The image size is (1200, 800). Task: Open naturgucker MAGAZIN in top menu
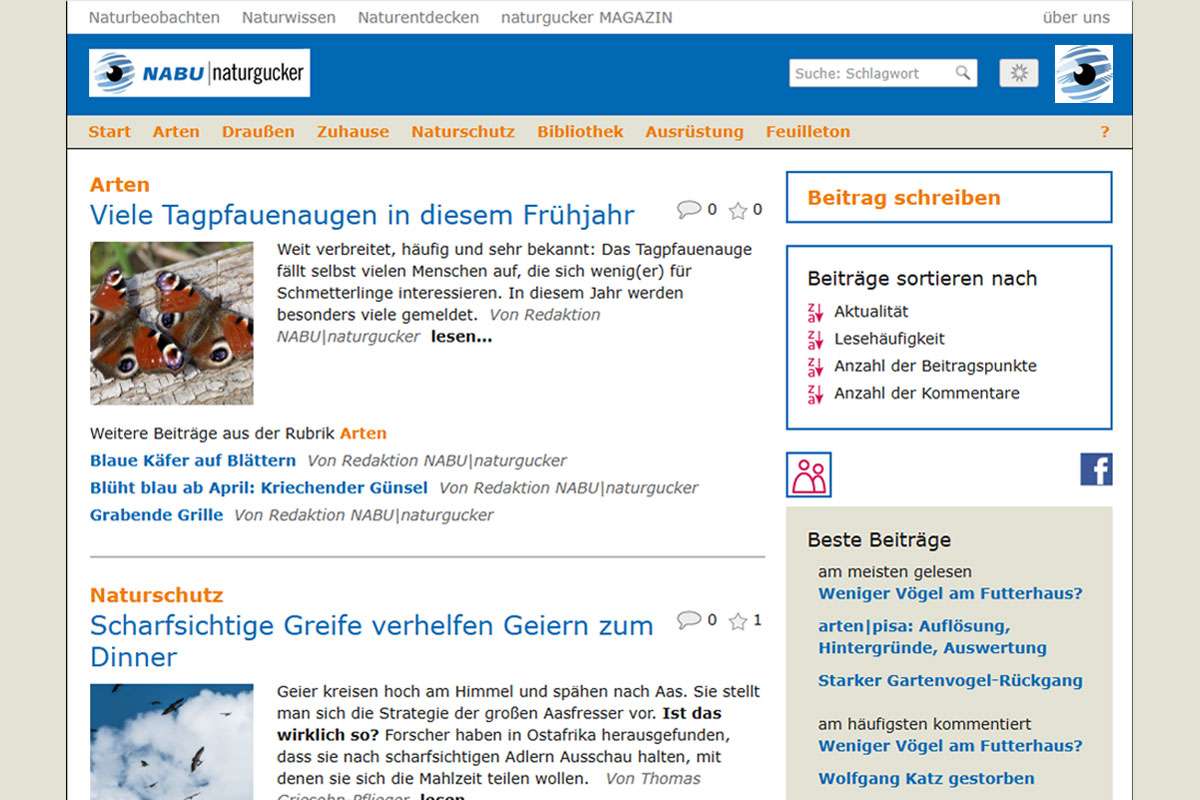pos(587,17)
